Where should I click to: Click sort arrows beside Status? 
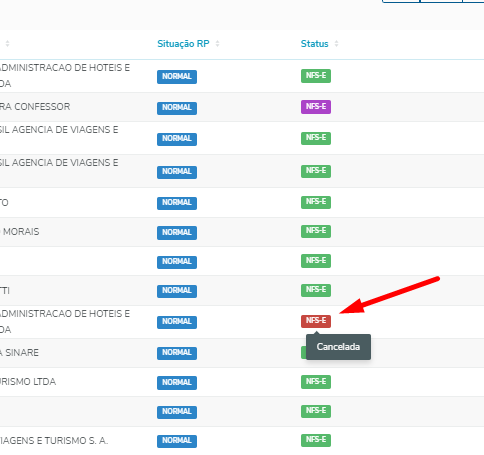tap(336, 44)
